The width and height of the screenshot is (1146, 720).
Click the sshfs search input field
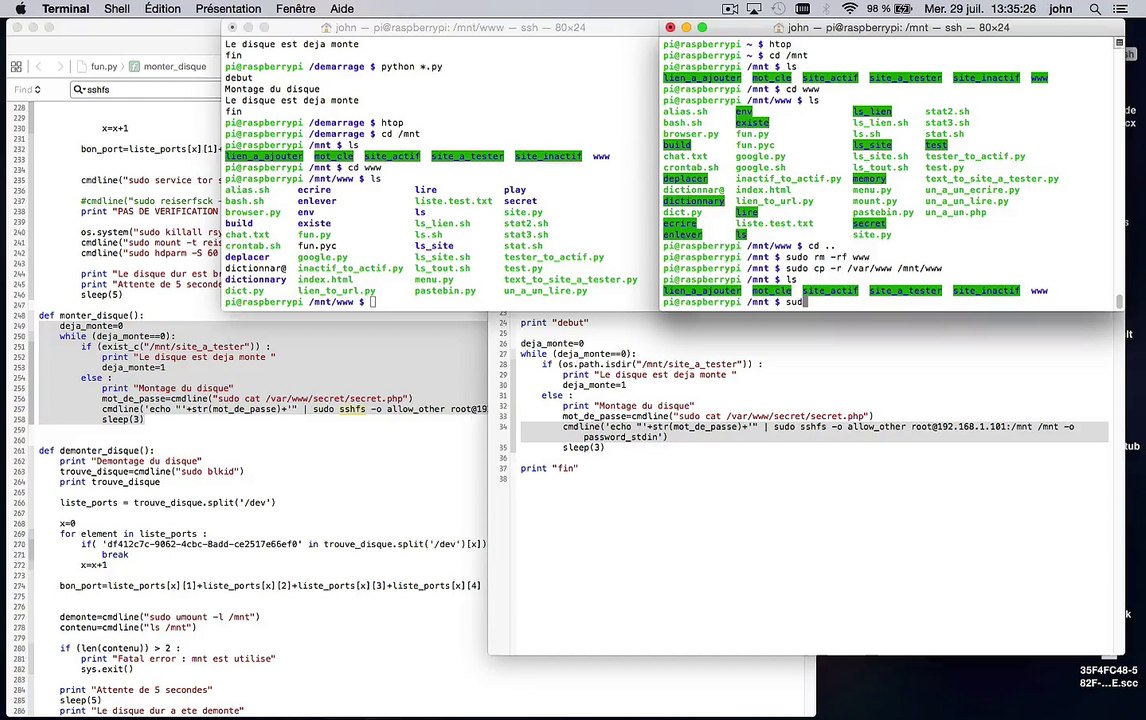point(150,90)
